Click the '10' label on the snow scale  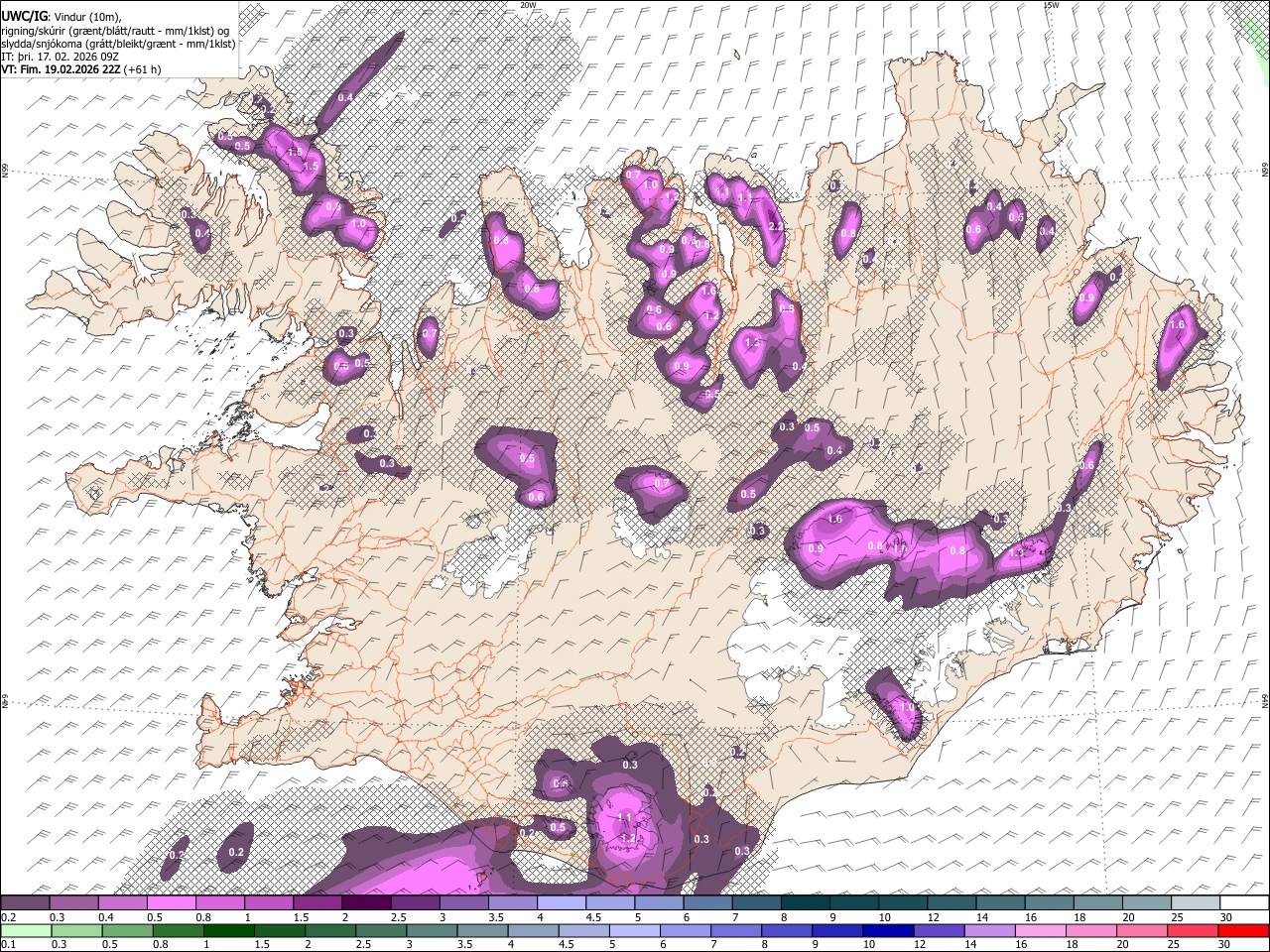point(883,917)
